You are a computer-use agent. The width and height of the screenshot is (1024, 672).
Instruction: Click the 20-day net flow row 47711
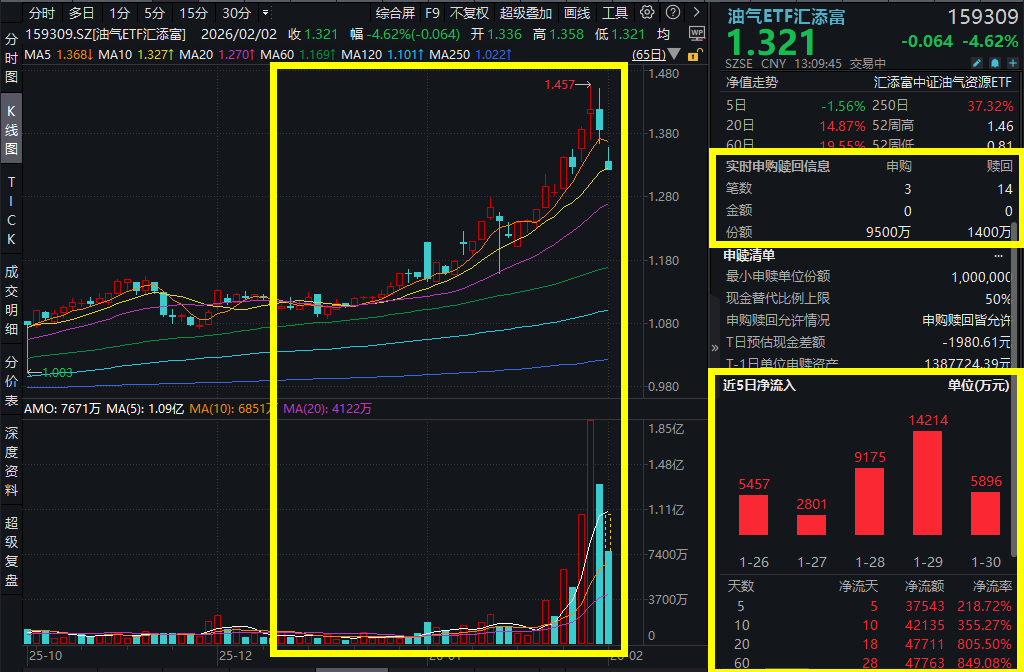869,645
